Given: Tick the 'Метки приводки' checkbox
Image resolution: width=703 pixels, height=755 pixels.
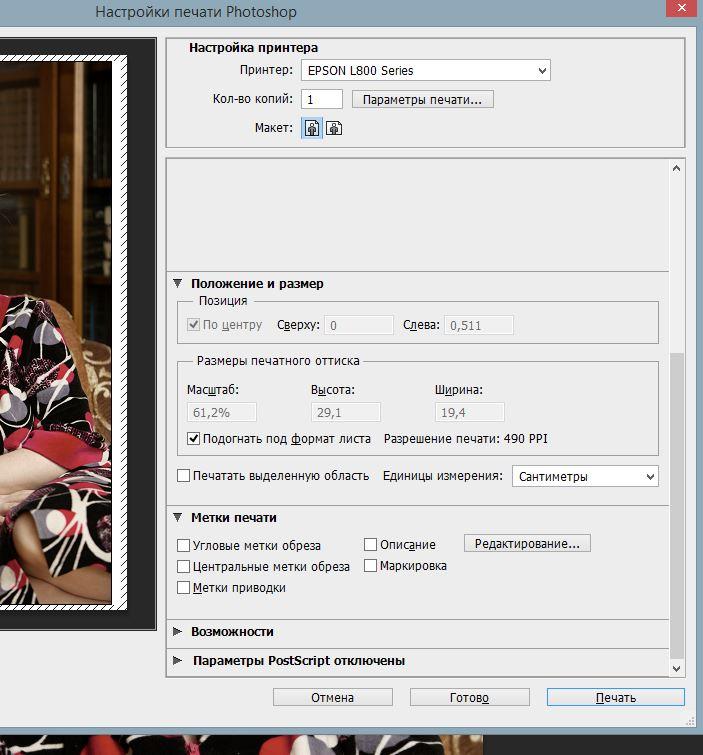Looking at the screenshot, I should pos(183,587).
